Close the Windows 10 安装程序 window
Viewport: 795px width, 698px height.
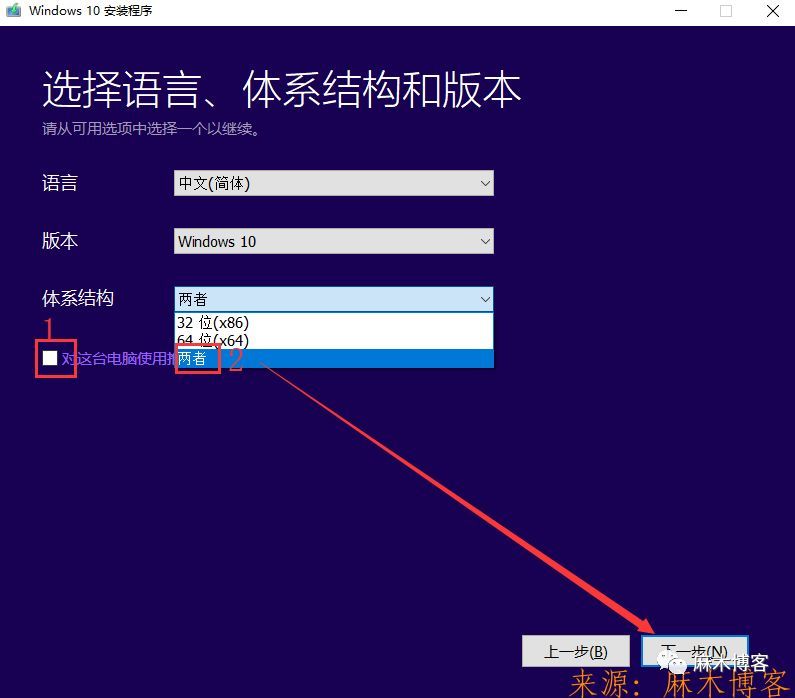click(x=773, y=11)
